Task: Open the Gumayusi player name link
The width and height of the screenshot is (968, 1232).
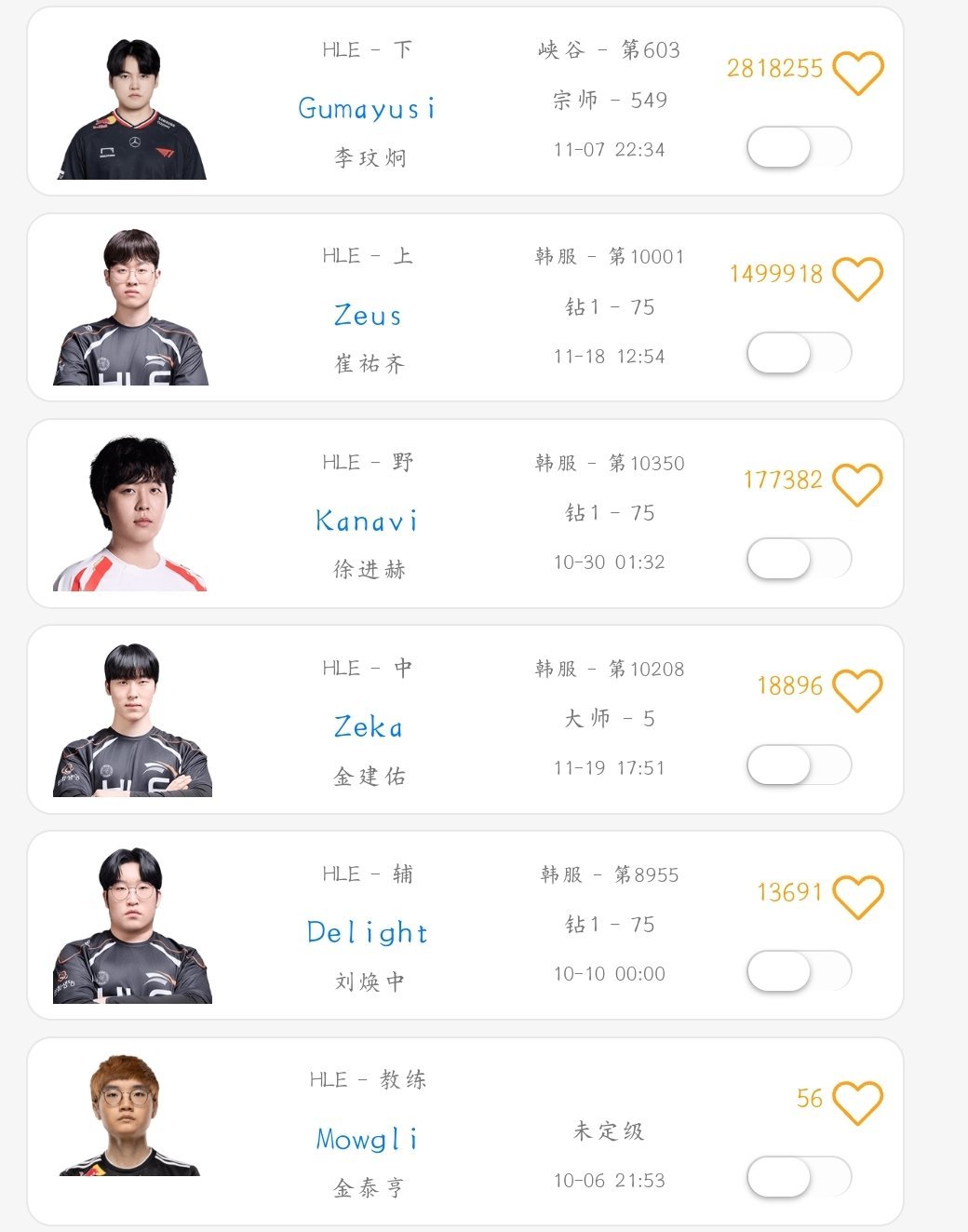Action: [x=367, y=109]
